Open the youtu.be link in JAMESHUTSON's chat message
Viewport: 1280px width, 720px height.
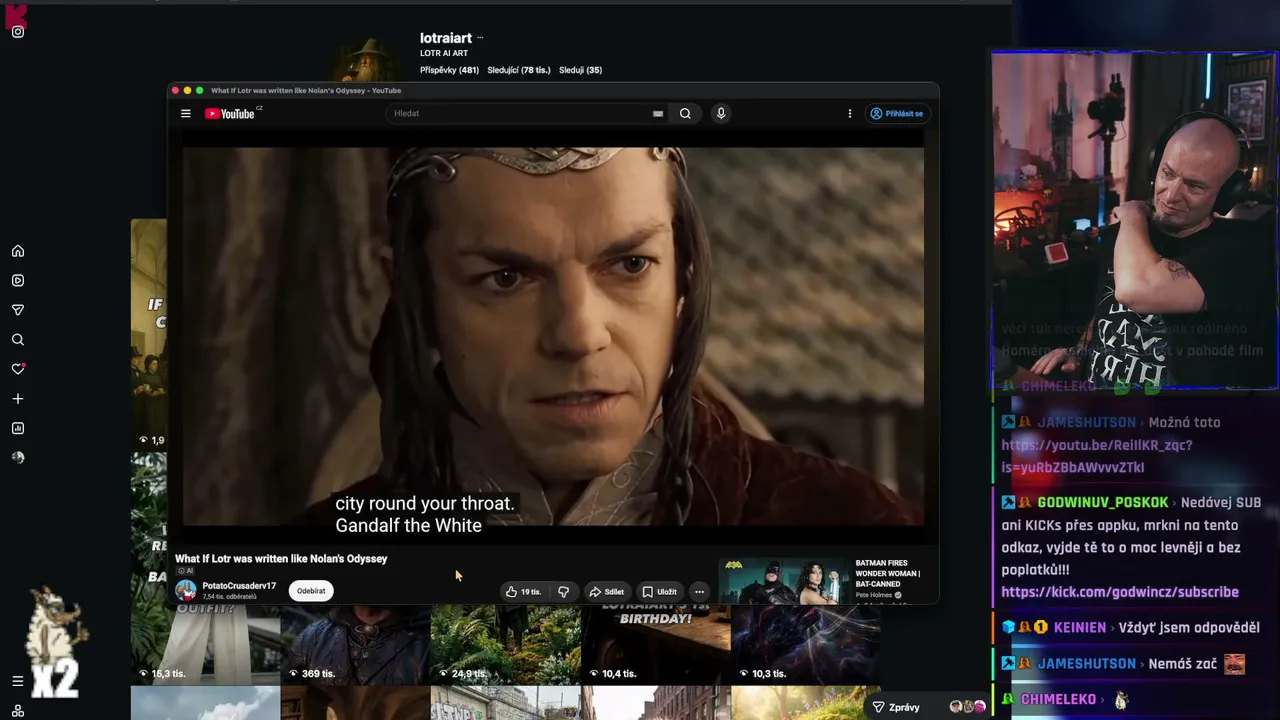(x=1097, y=456)
